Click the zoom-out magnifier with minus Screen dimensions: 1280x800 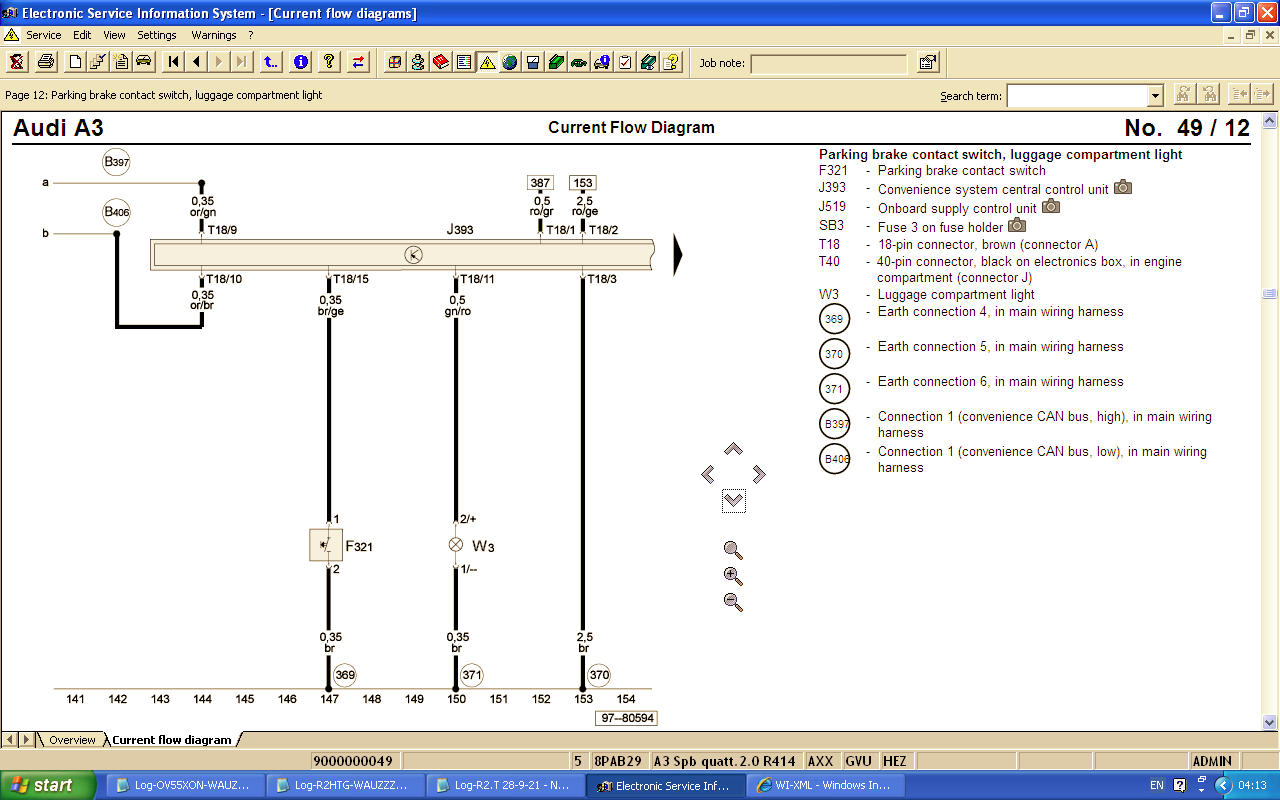coord(733,602)
